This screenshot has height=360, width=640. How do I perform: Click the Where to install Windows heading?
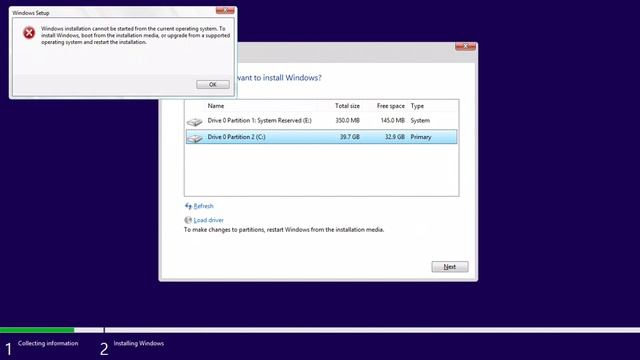pos(279,78)
